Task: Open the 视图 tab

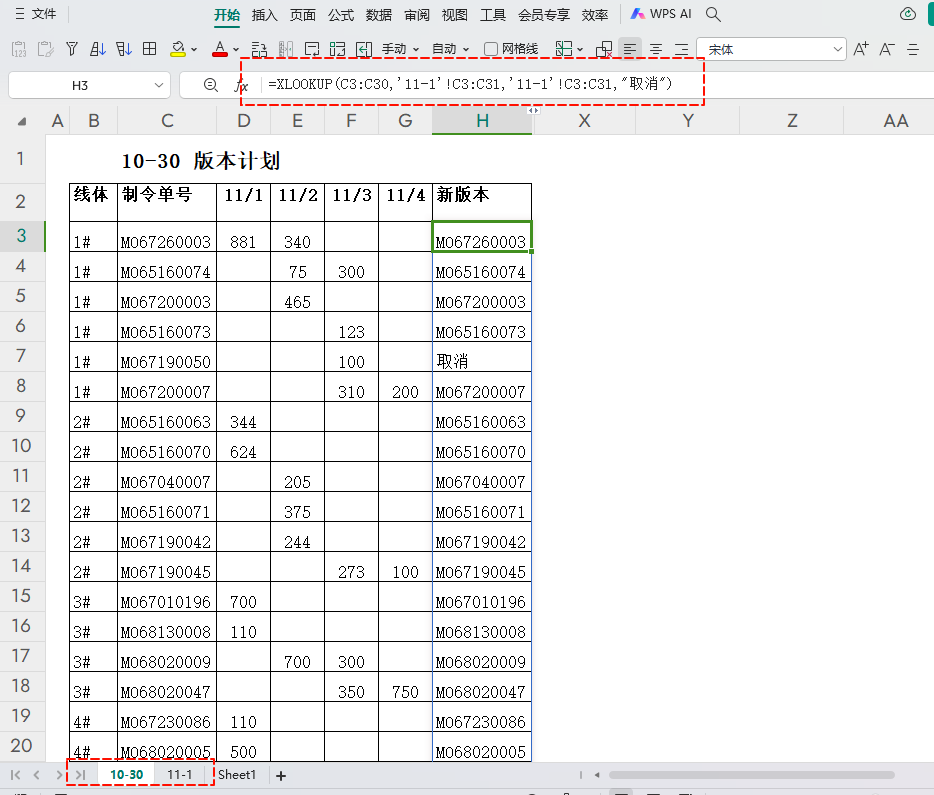Action: coord(454,15)
